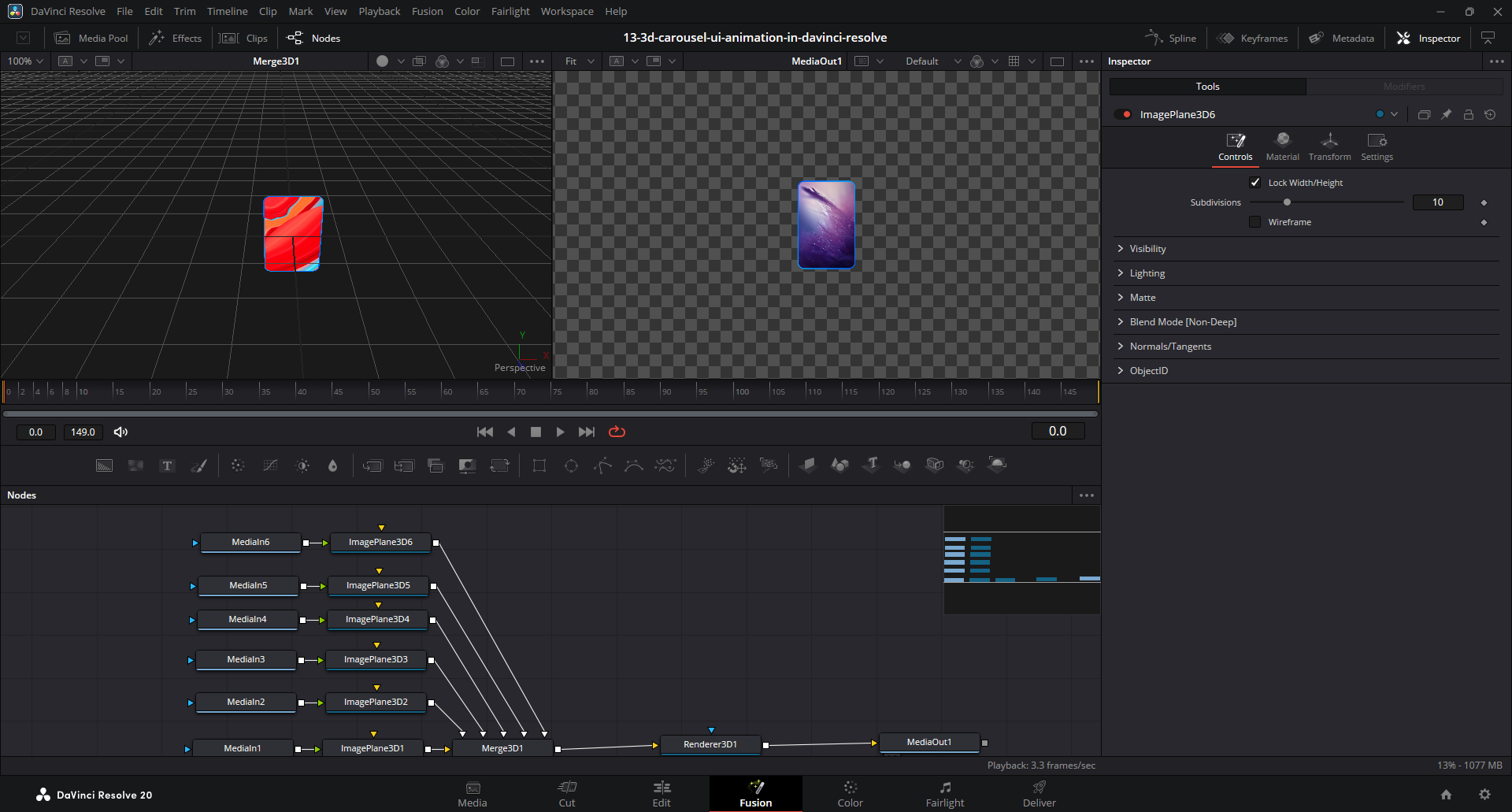1512x812 pixels.
Task: Toggle the loop playback button
Action: coord(617,432)
